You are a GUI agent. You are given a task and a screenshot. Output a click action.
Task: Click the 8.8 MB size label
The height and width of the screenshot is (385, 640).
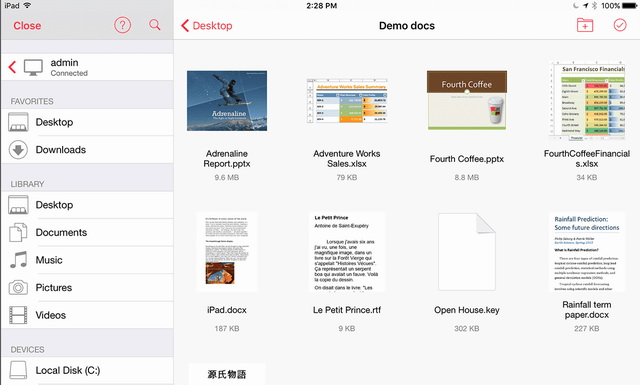point(467,178)
